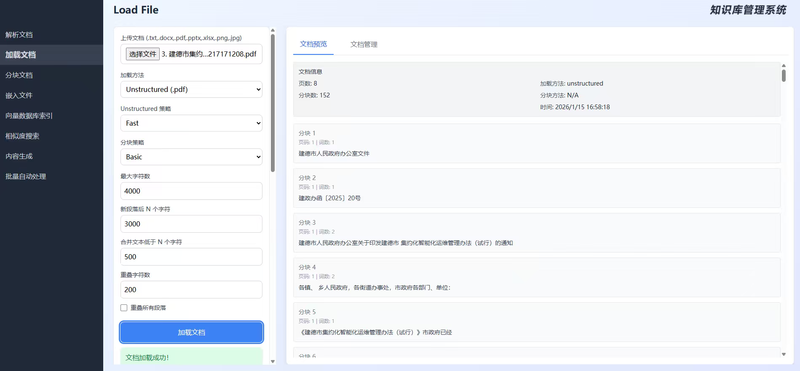Expand the 加载方法 Unstructured (.pdf) dropdown

pos(191,89)
